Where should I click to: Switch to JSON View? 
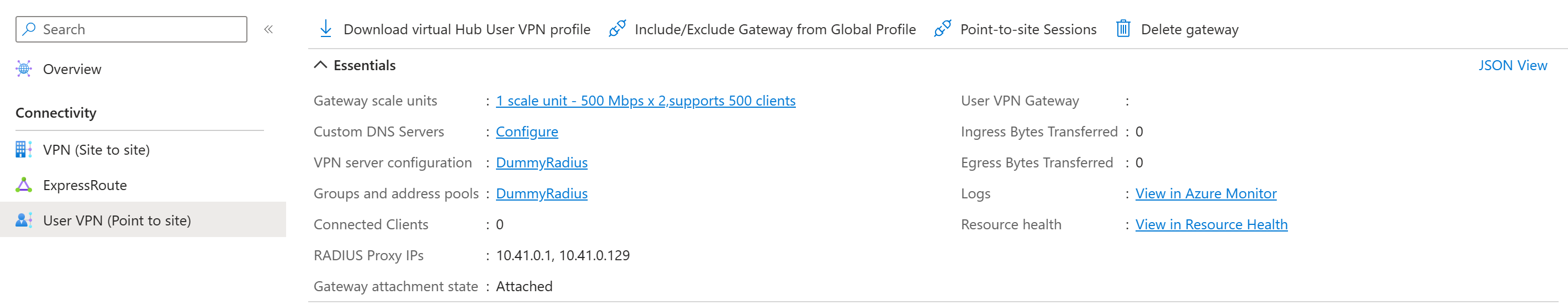pyautogui.click(x=1512, y=65)
